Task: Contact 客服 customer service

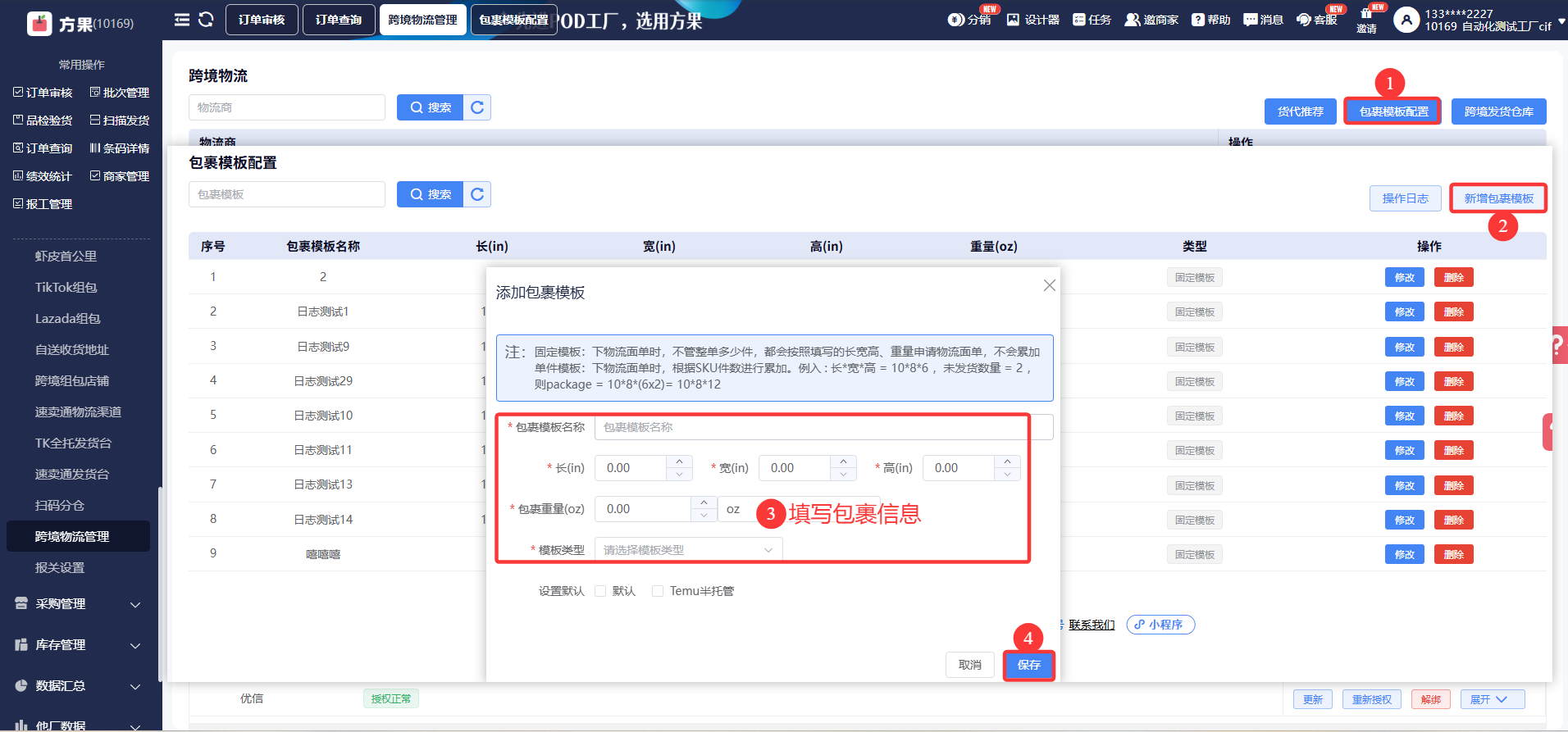Action: click(x=1317, y=20)
